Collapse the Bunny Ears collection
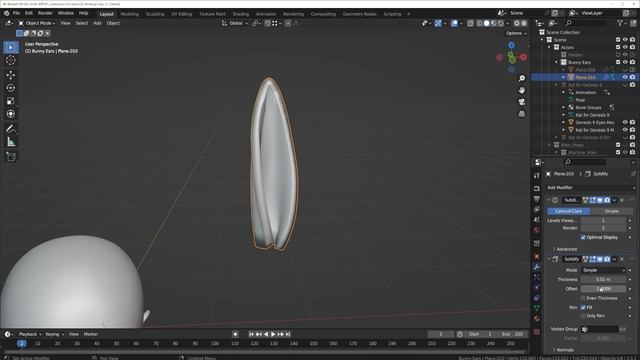This screenshot has width=640, height=360. click(x=556, y=62)
